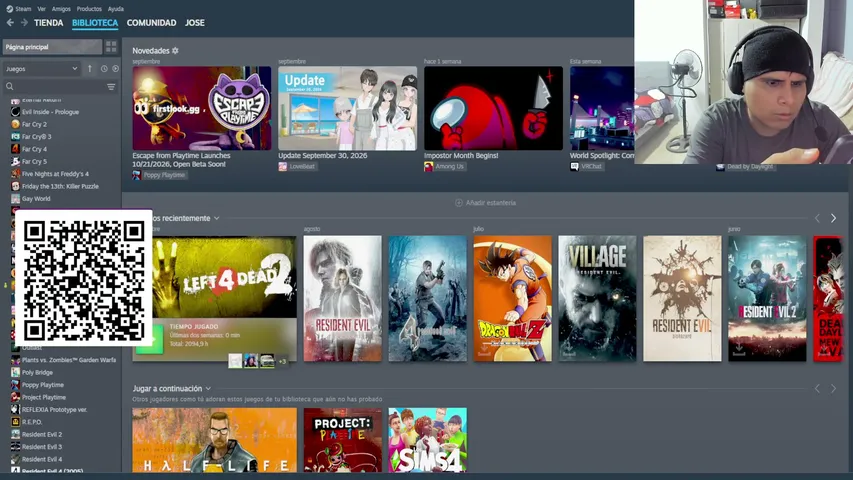Image resolution: width=853 pixels, height=480 pixels.
Task: Select Dragon Ball Z Kakarot cover
Action: (x=512, y=298)
